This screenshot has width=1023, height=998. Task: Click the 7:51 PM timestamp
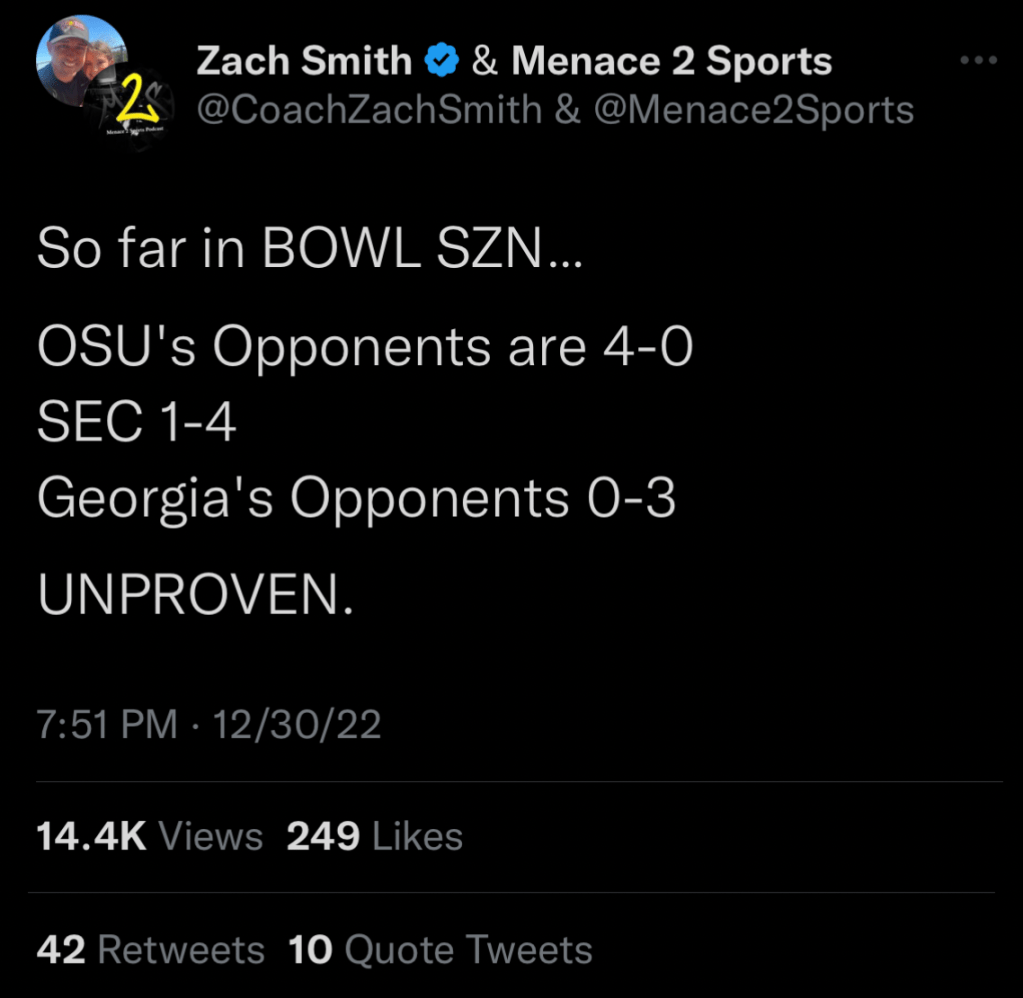coord(107,725)
